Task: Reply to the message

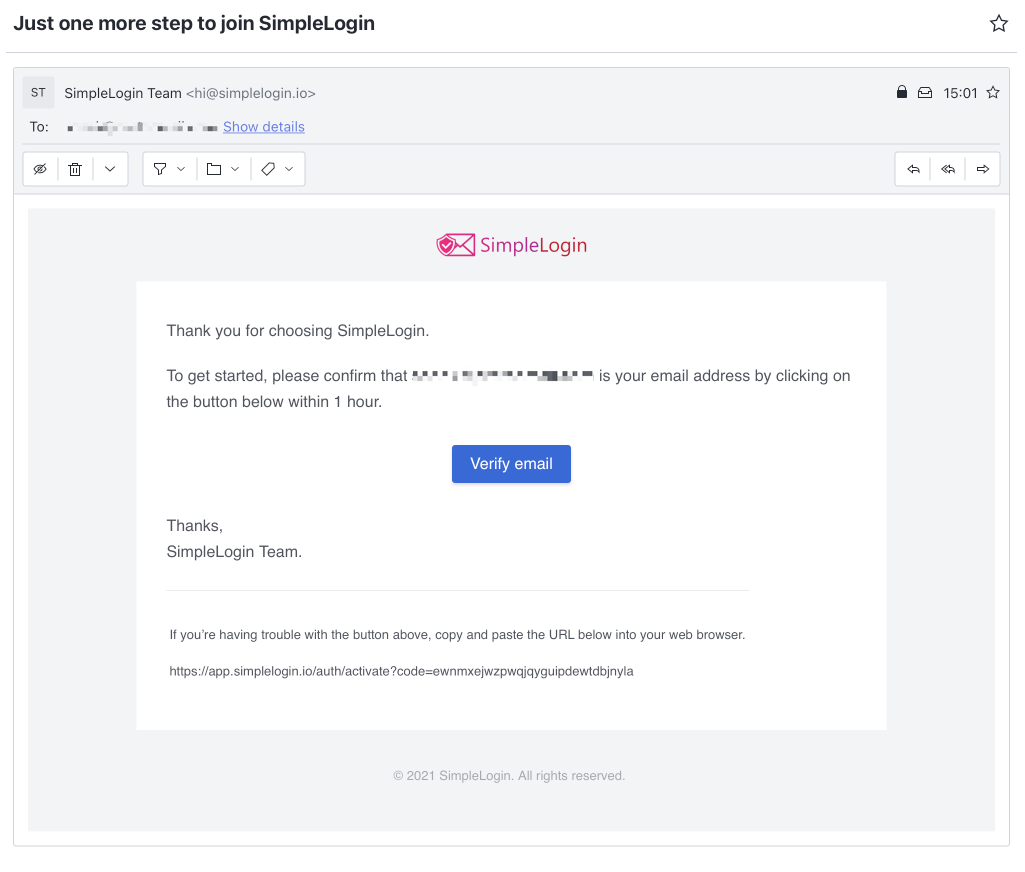Action: pos(913,169)
